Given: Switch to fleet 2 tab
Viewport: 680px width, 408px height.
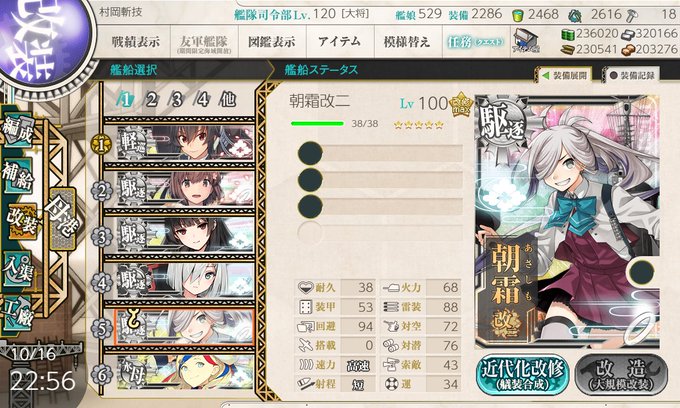Looking at the screenshot, I should 151,99.
